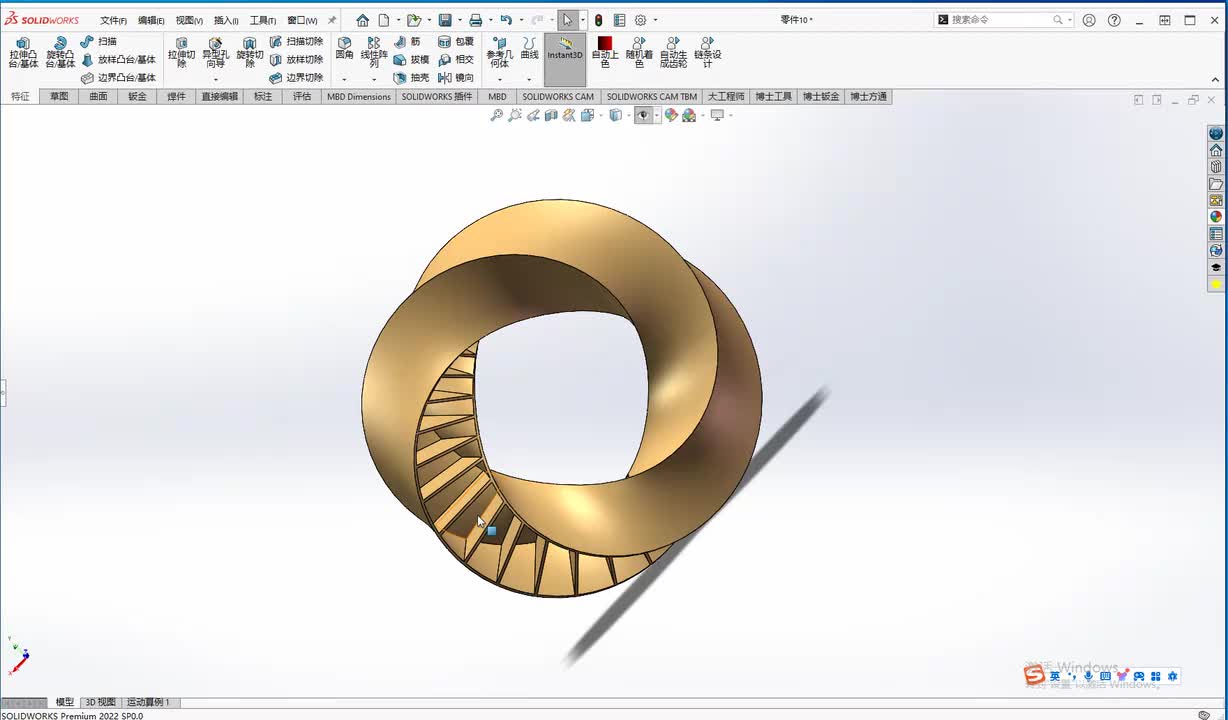Expand Curves dropdown arrow
This screenshot has height=720, width=1228.
click(529, 80)
